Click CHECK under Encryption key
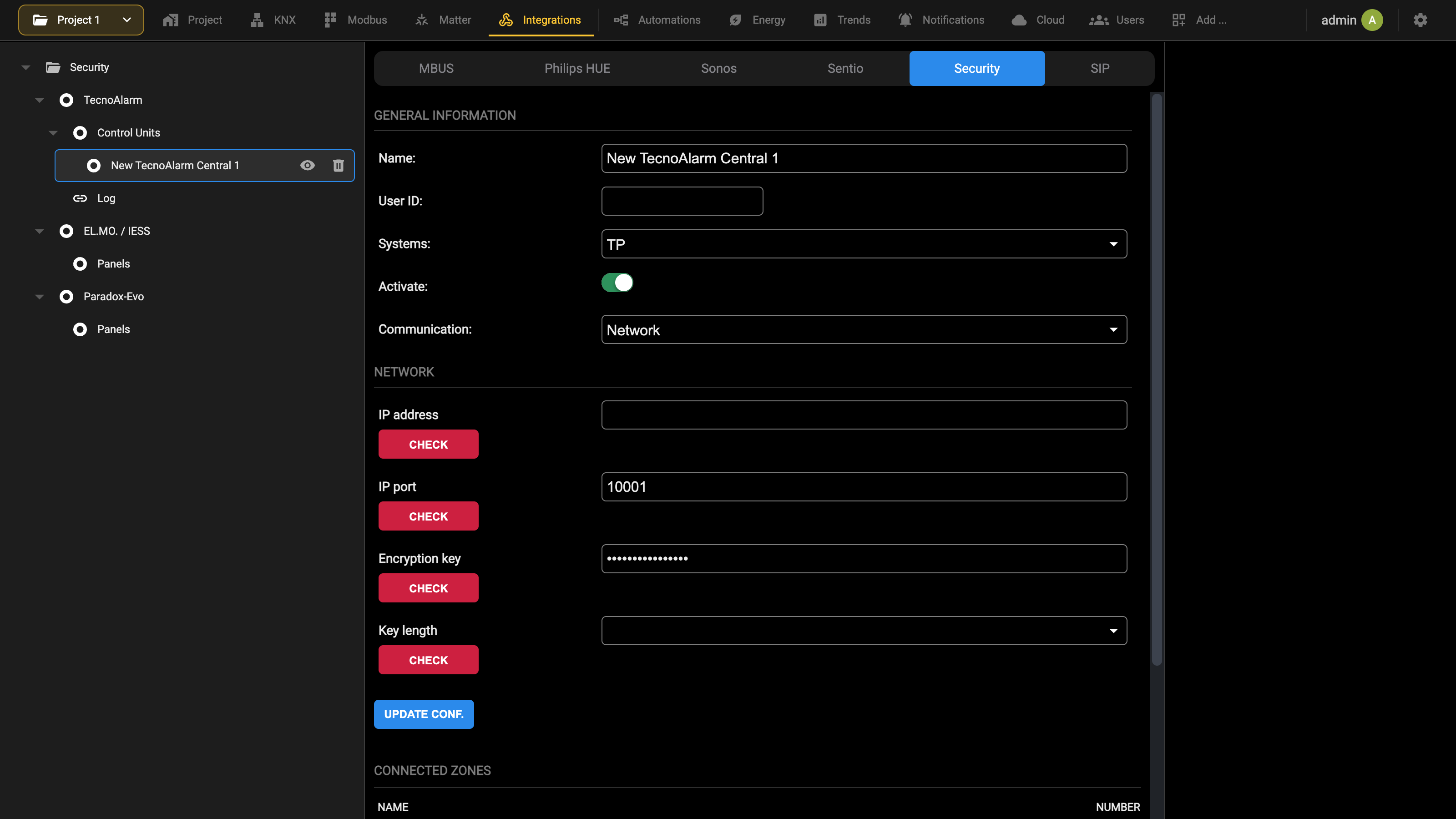Viewport: 1456px width, 819px height. point(429,588)
